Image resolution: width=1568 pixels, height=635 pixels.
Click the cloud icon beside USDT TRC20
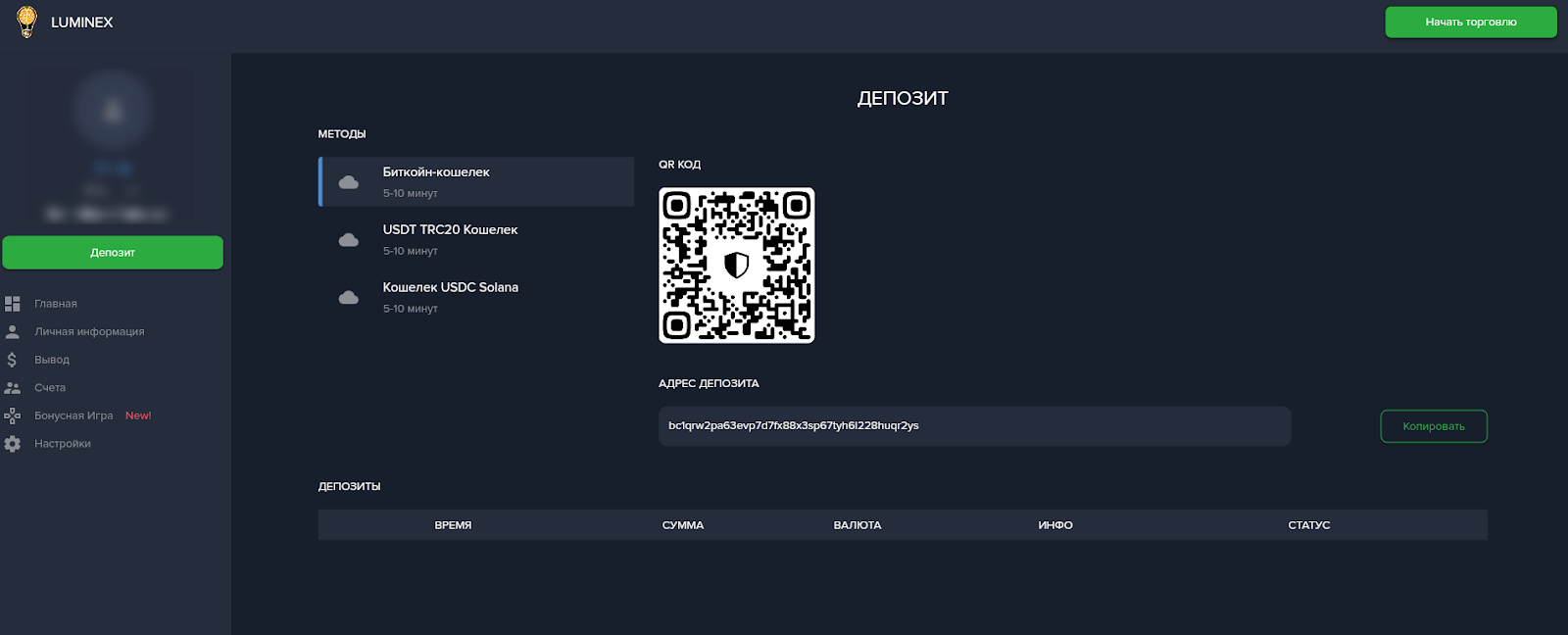[349, 240]
